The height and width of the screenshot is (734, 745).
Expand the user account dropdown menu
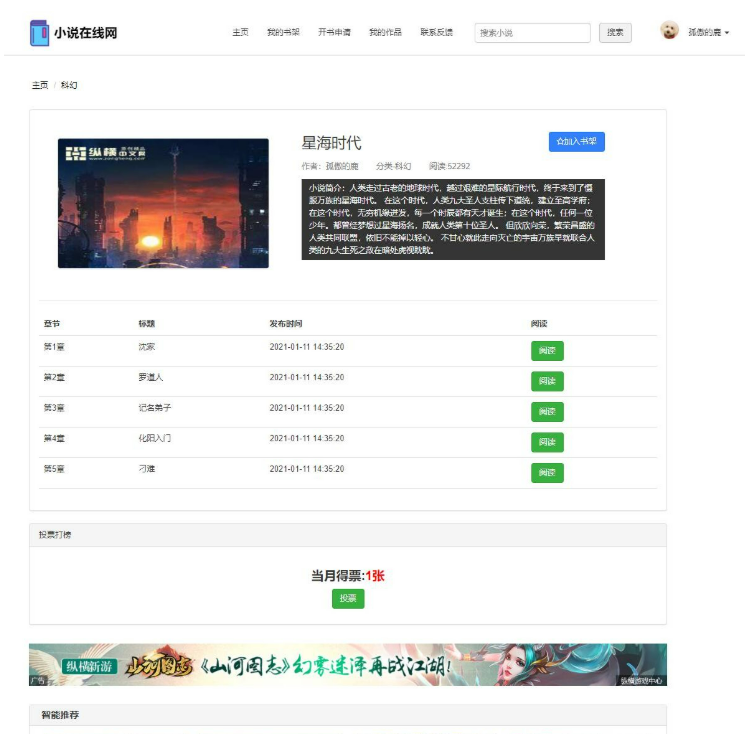click(x=708, y=32)
